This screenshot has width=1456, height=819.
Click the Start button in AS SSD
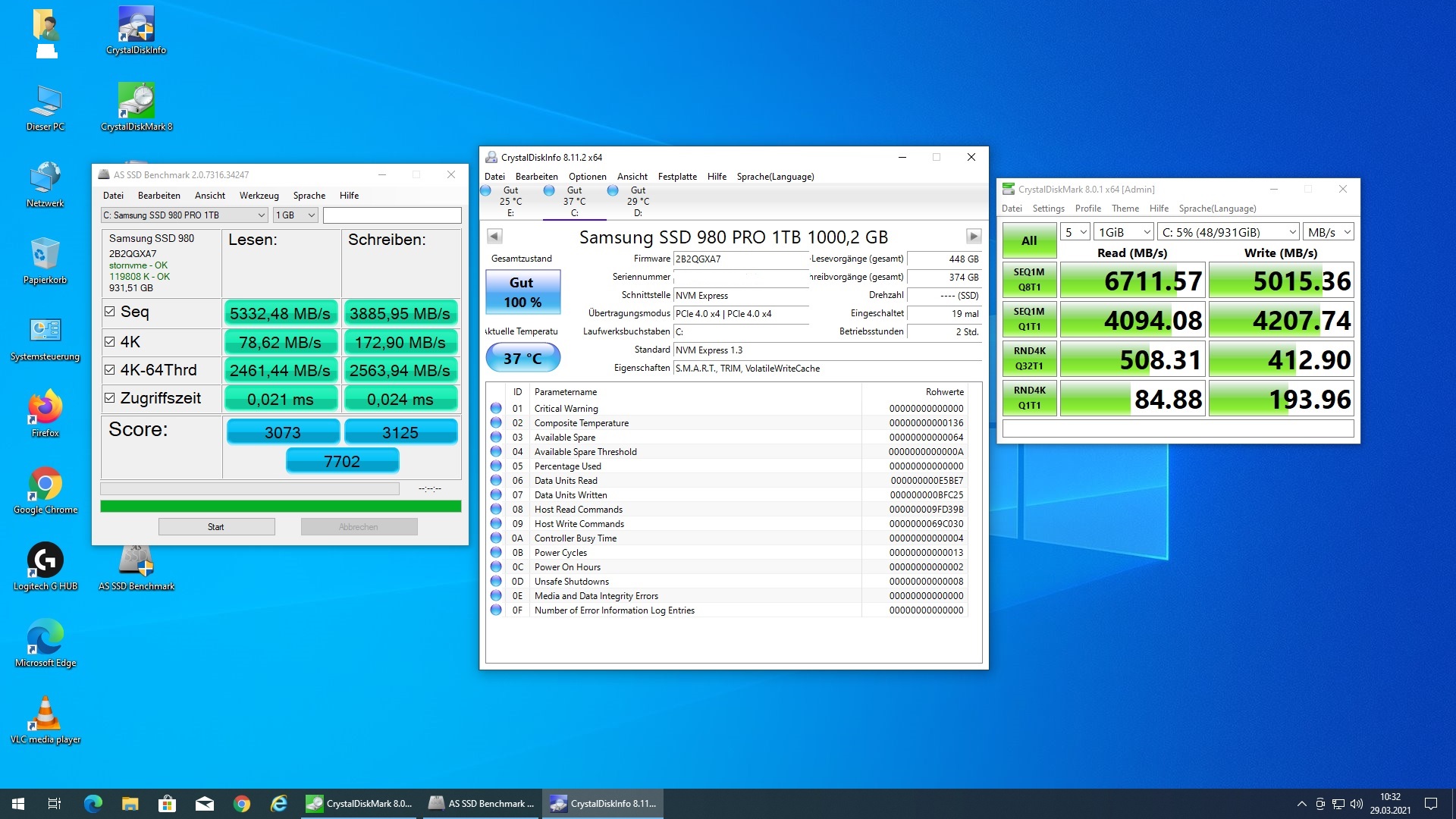click(x=216, y=527)
